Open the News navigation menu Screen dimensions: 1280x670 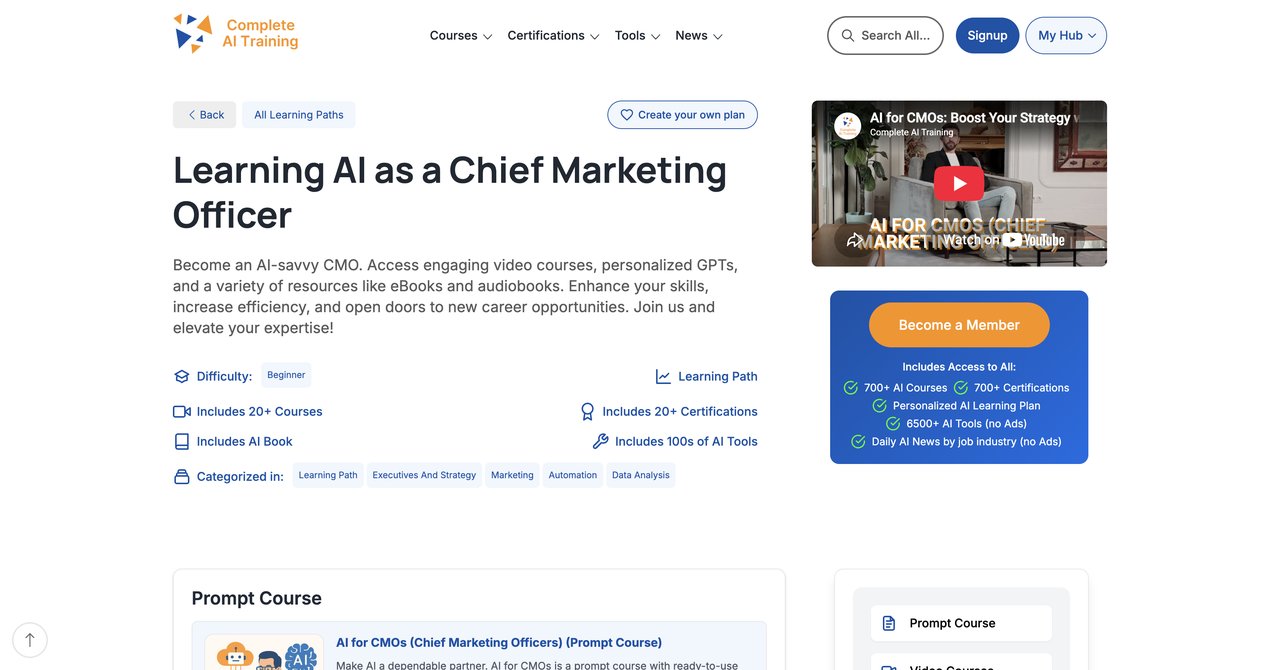(x=699, y=35)
